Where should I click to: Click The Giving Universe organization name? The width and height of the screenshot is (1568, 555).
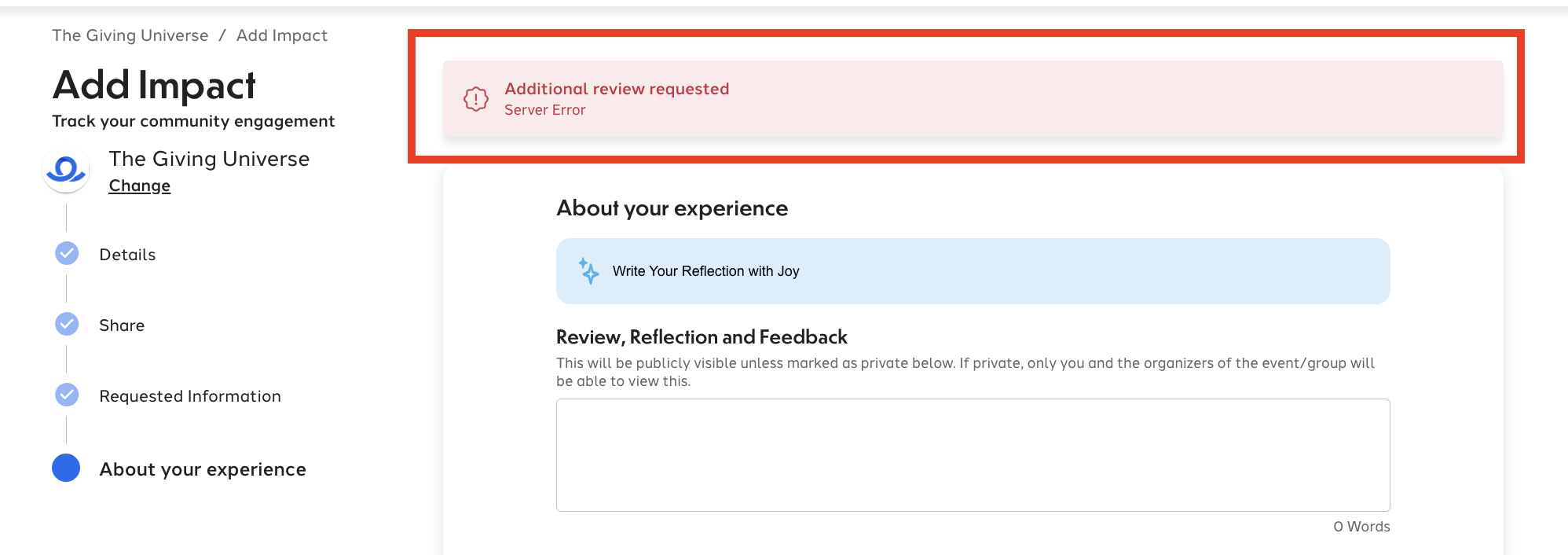[x=209, y=159]
